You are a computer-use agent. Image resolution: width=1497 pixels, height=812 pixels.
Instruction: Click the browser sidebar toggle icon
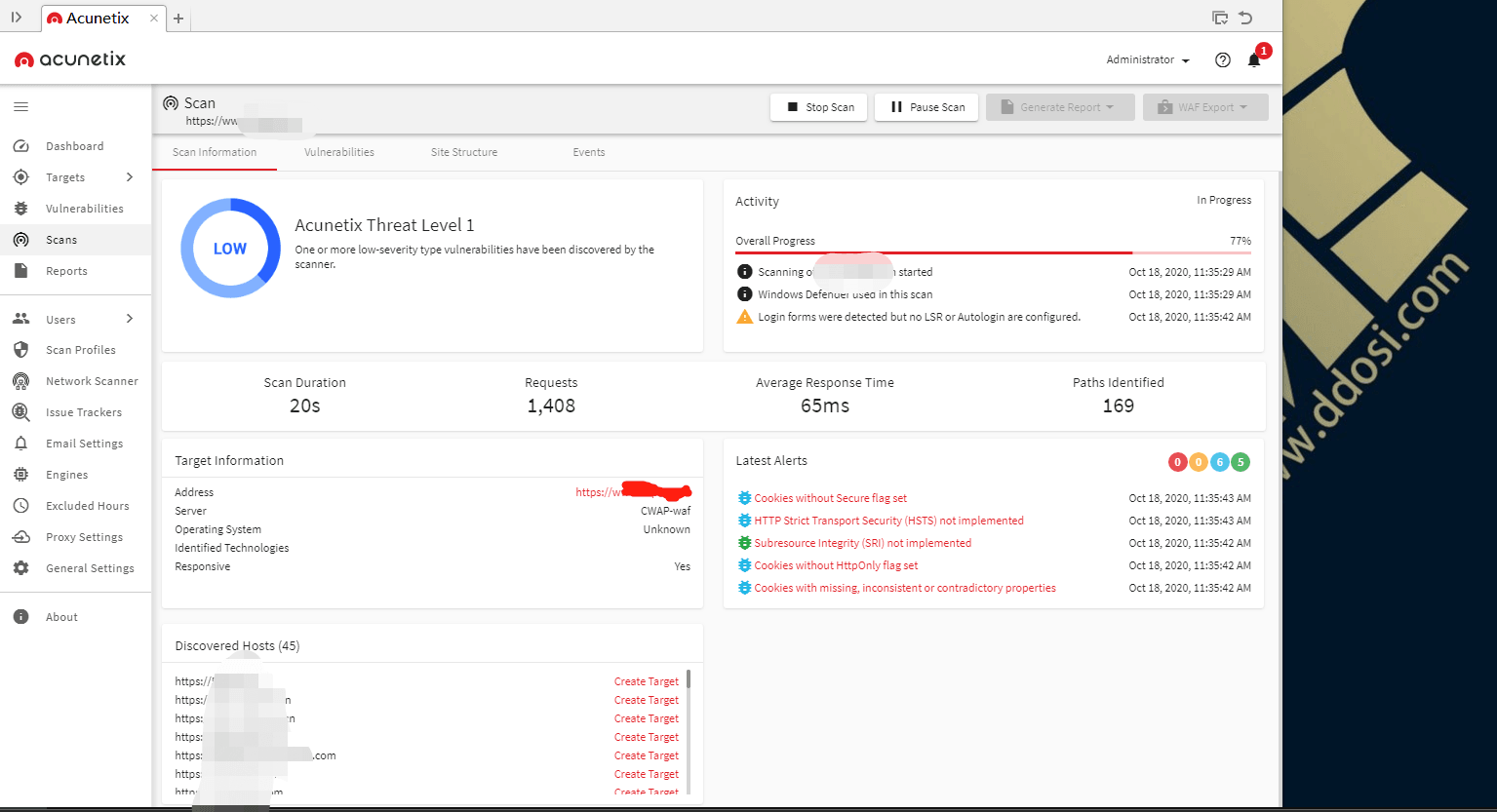17,18
